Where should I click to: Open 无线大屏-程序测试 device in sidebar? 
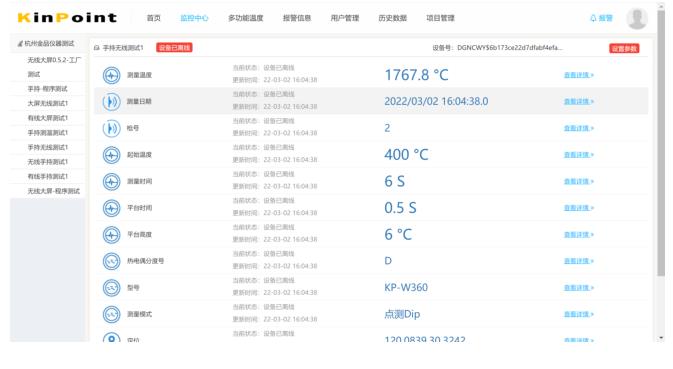(x=54, y=191)
